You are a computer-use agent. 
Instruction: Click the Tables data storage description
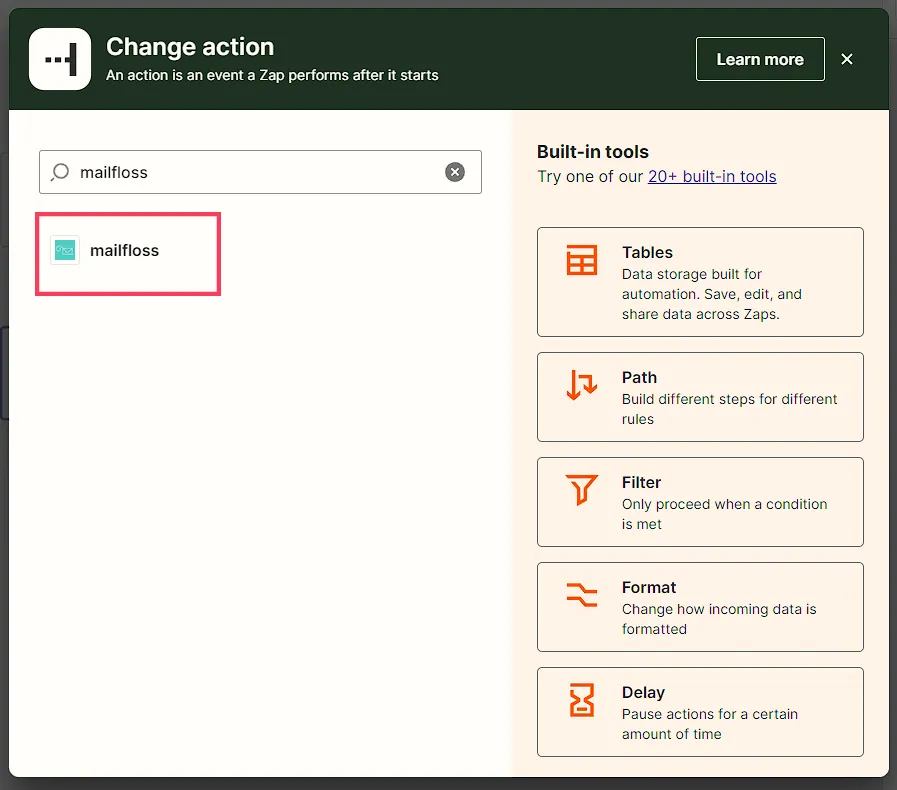712,294
